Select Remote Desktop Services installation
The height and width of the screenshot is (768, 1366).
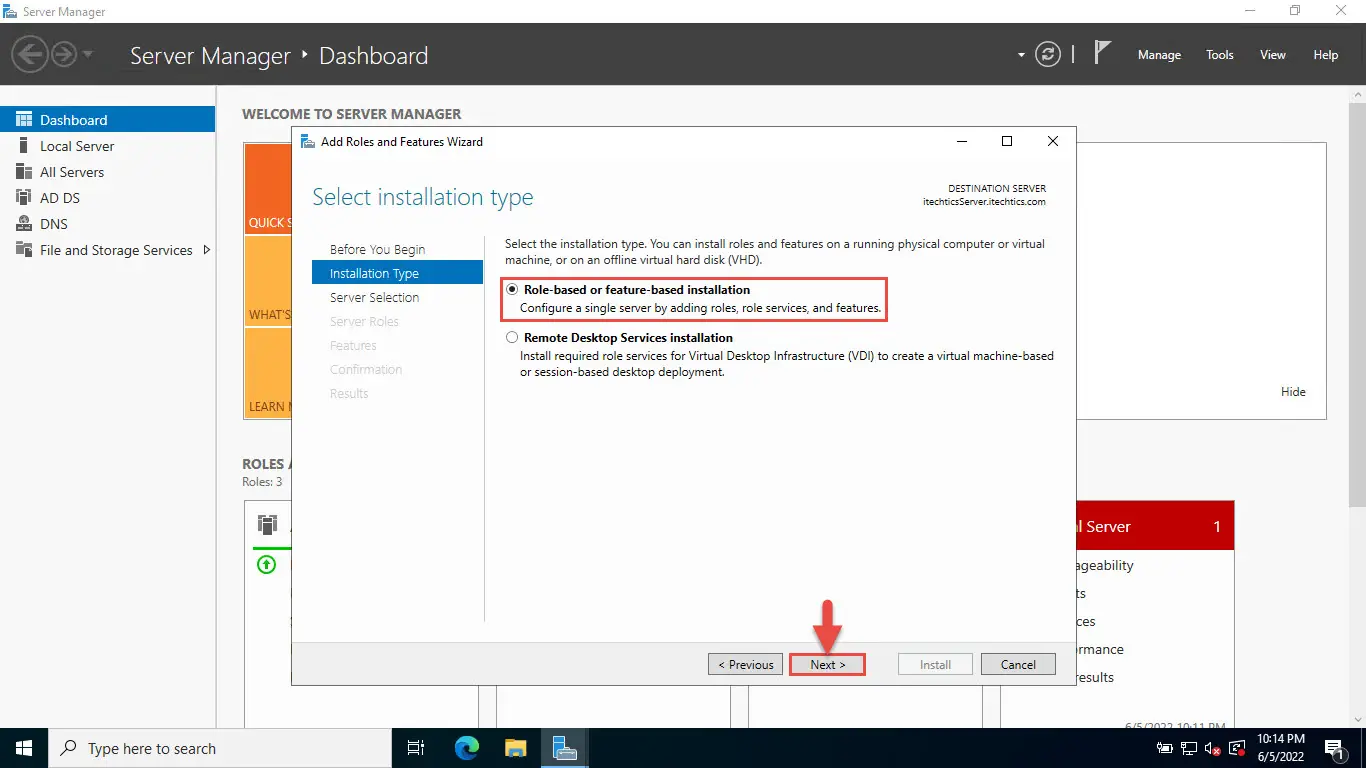pyautogui.click(x=513, y=338)
